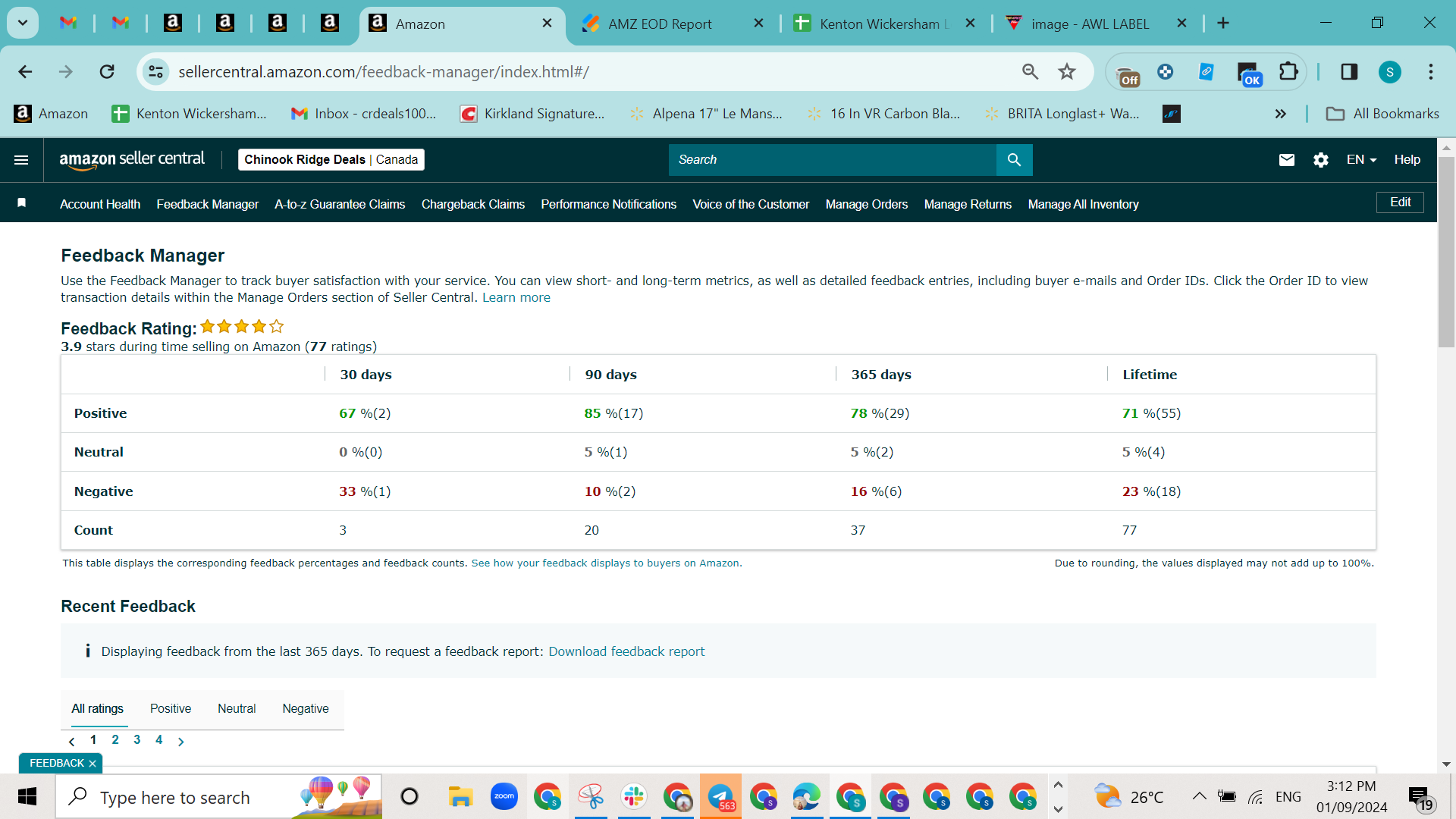Click the Windows taskbar search box

click(x=218, y=797)
